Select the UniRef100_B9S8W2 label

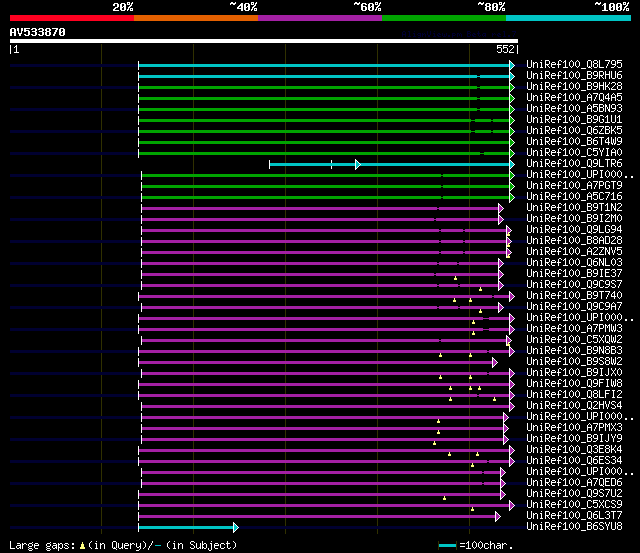574,362
